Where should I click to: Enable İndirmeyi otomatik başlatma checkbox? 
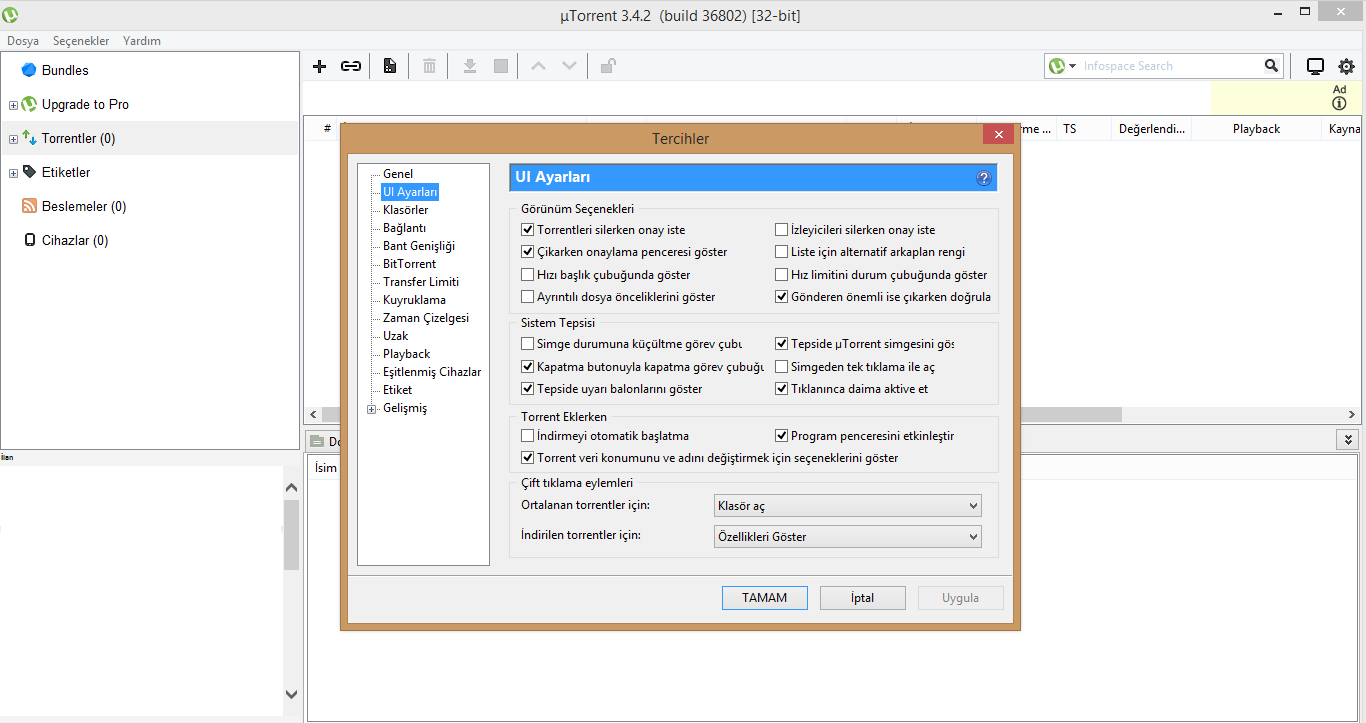click(528, 436)
